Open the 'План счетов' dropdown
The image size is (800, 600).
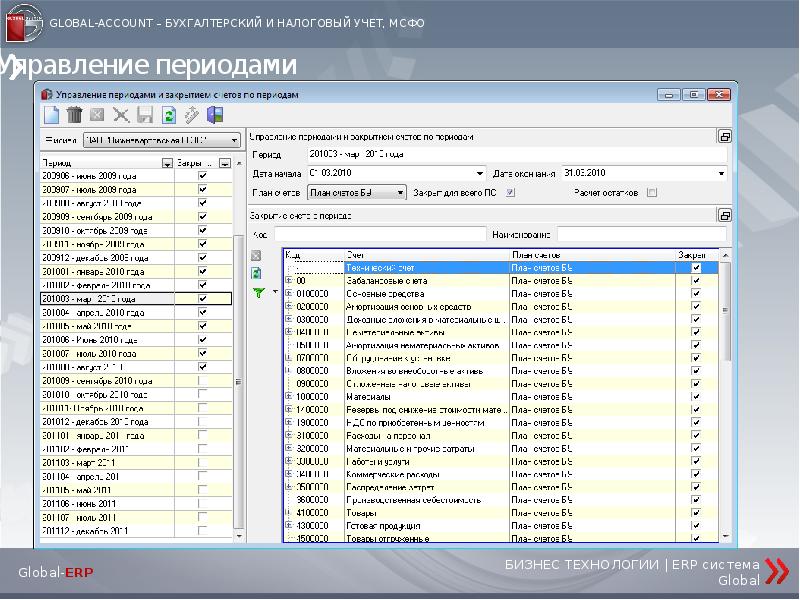[400, 192]
